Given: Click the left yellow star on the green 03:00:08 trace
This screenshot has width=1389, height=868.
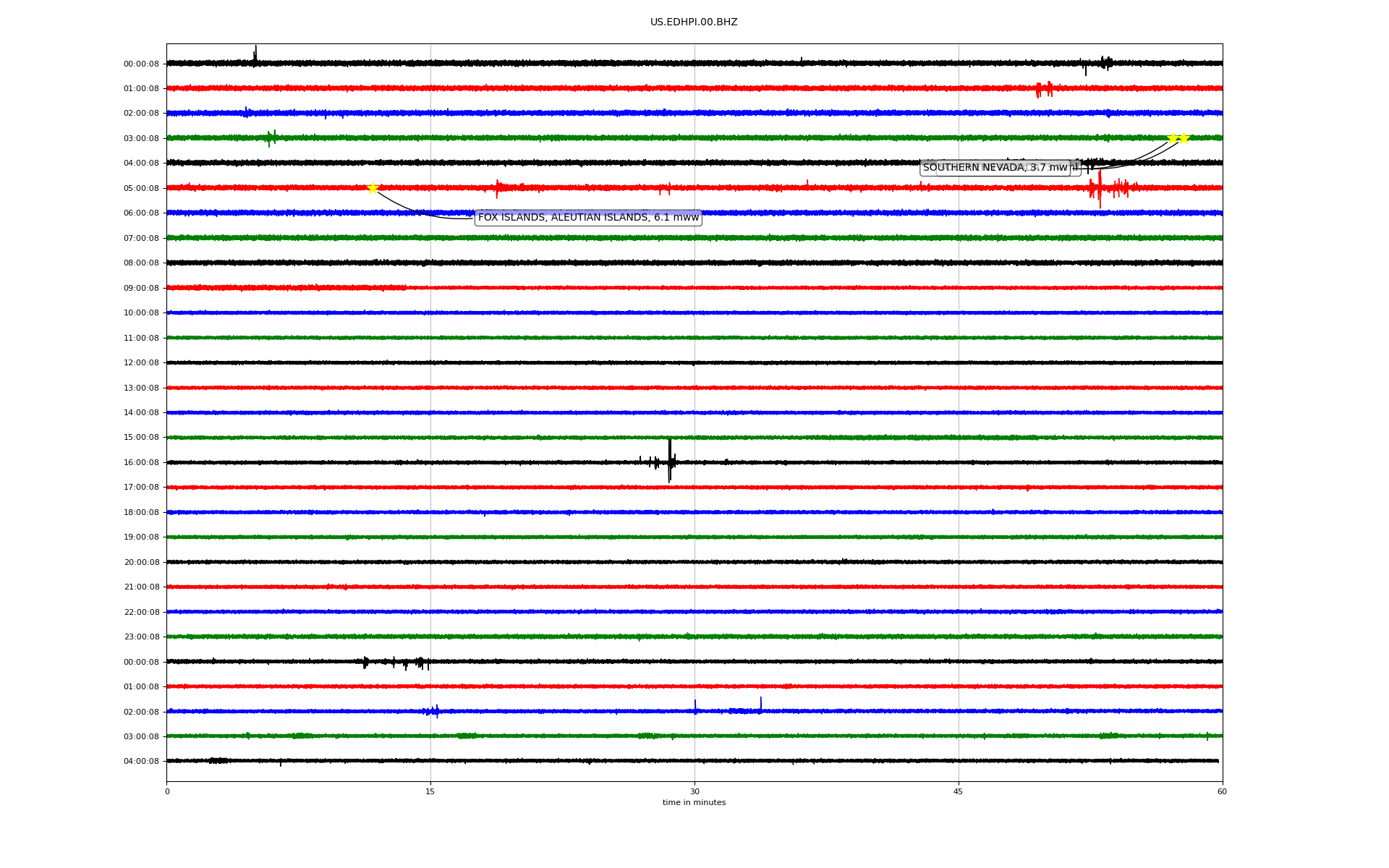Looking at the screenshot, I should pyautogui.click(x=1172, y=138).
